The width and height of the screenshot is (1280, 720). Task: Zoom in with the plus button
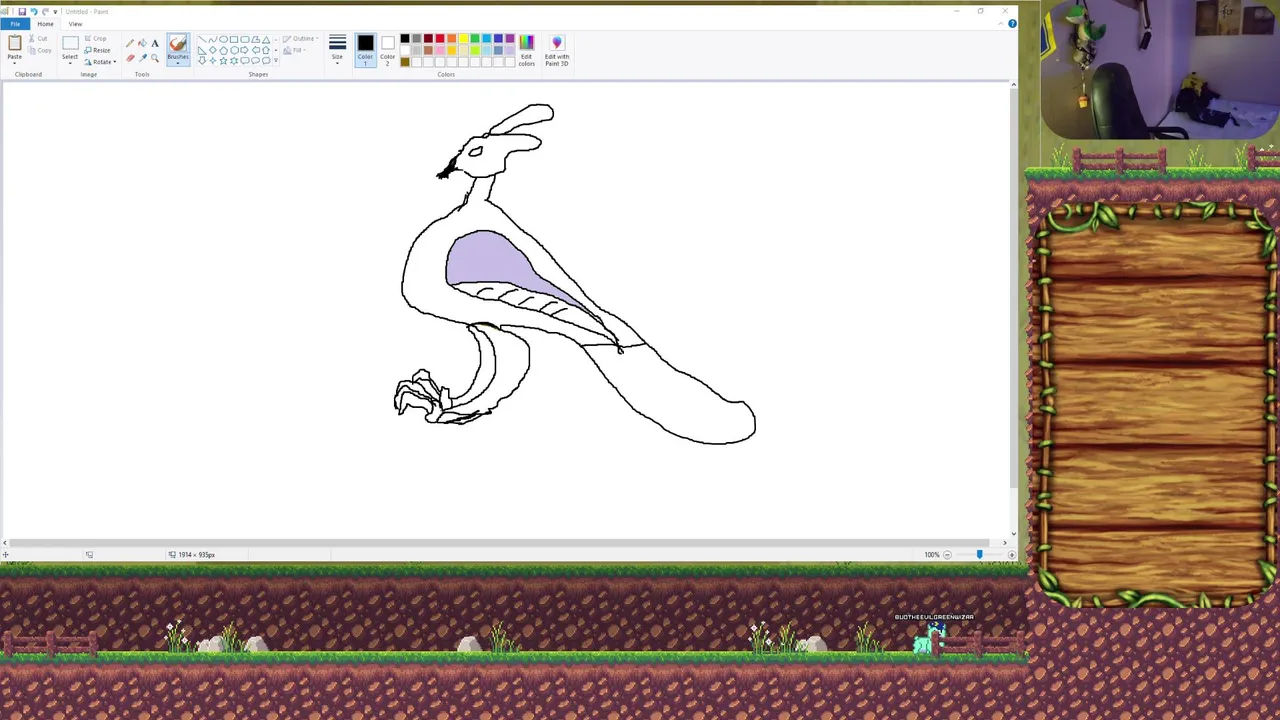pyautogui.click(x=1011, y=555)
